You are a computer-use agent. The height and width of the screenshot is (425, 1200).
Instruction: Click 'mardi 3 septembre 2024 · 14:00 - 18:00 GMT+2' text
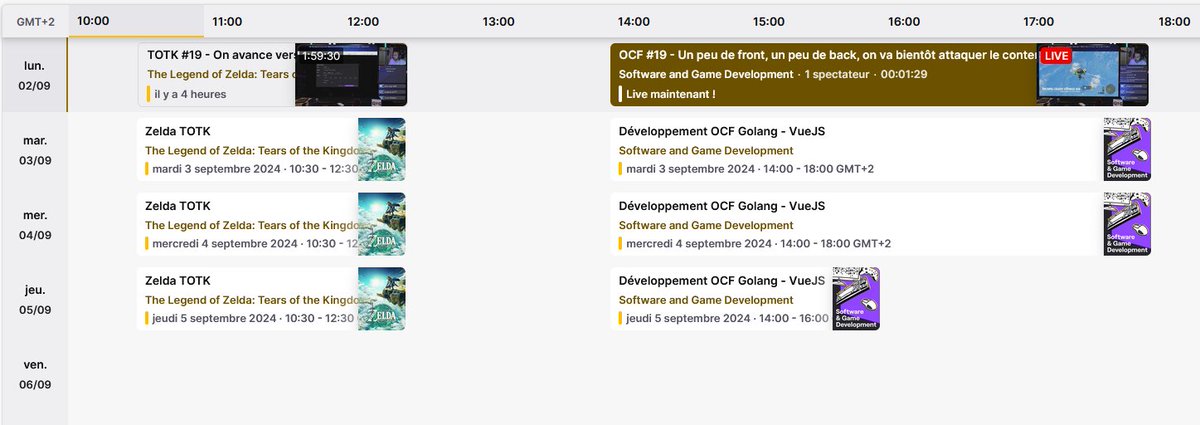tap(750, 169)
